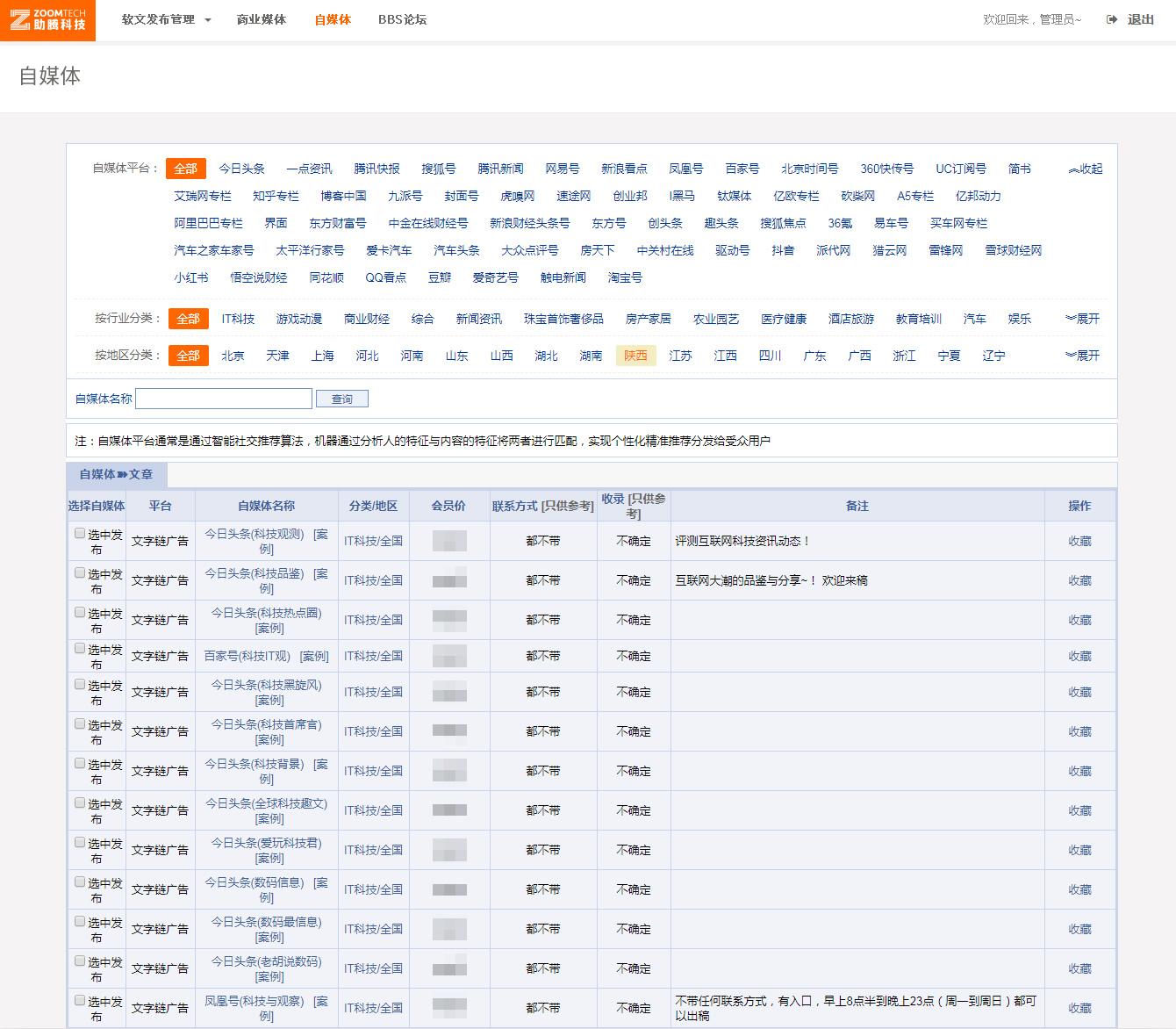
Task: Select checkbox for 百家号(科技IT观) row
Action: 80,648
